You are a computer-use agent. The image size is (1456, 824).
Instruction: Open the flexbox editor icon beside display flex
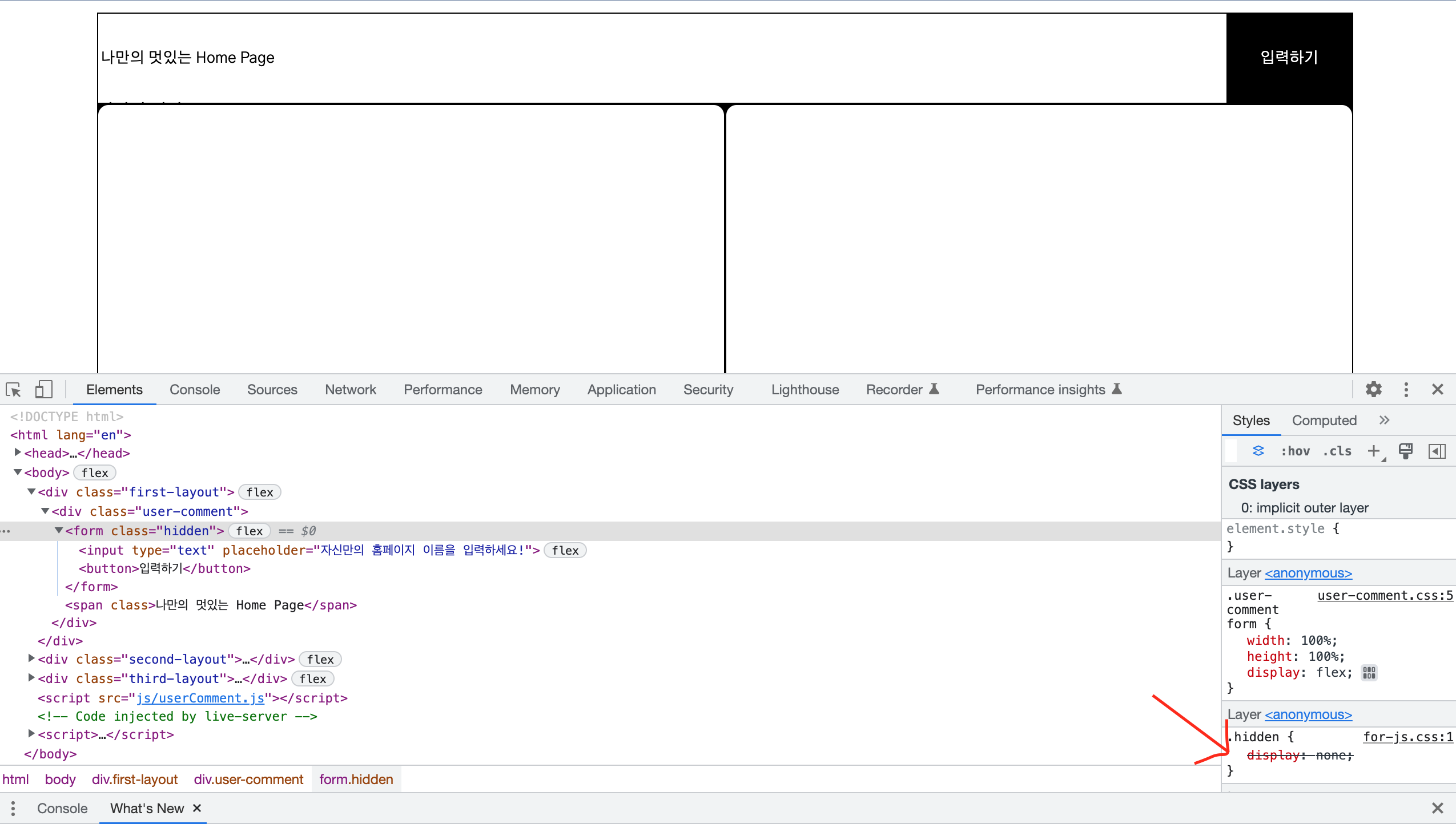pos(1369,673)
